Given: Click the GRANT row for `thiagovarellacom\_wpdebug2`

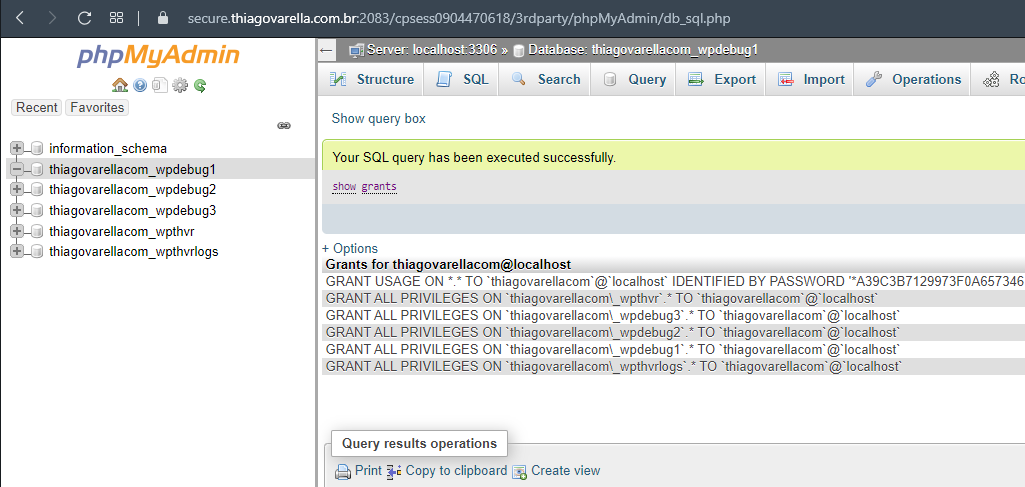Looking at the screenshot, I should [673, 333].
